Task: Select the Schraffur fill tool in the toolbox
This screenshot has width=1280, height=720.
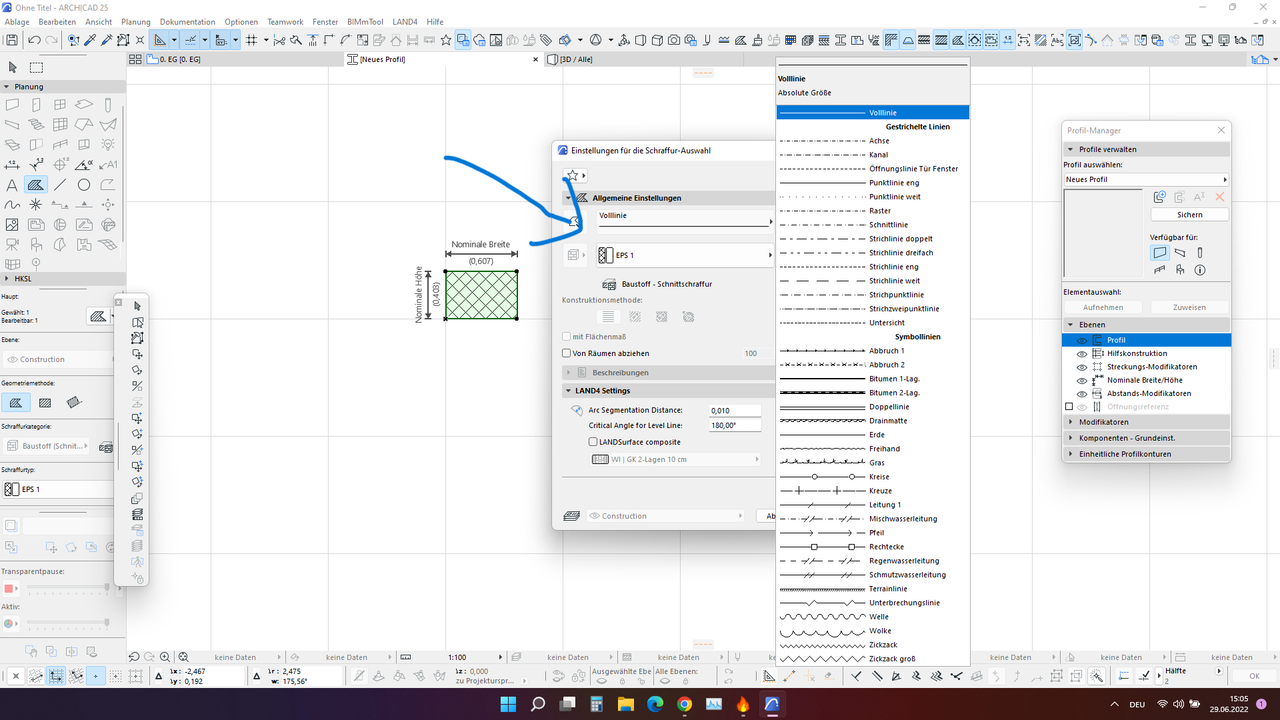Action: tap(36, 184)
